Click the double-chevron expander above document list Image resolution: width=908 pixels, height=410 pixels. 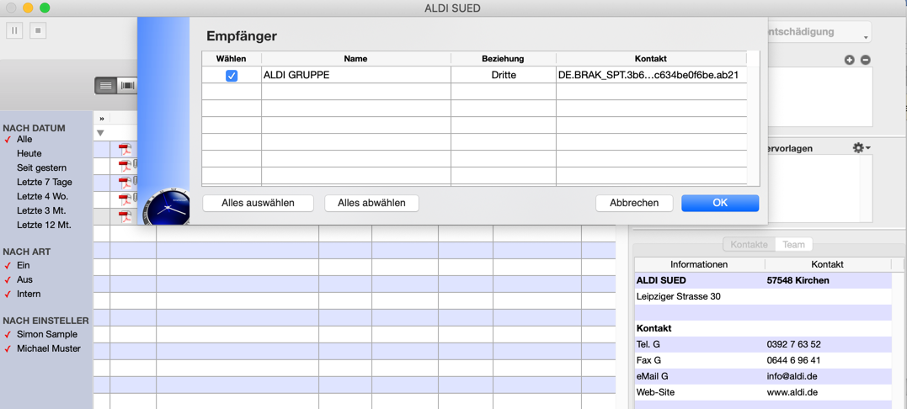(101, 119)
